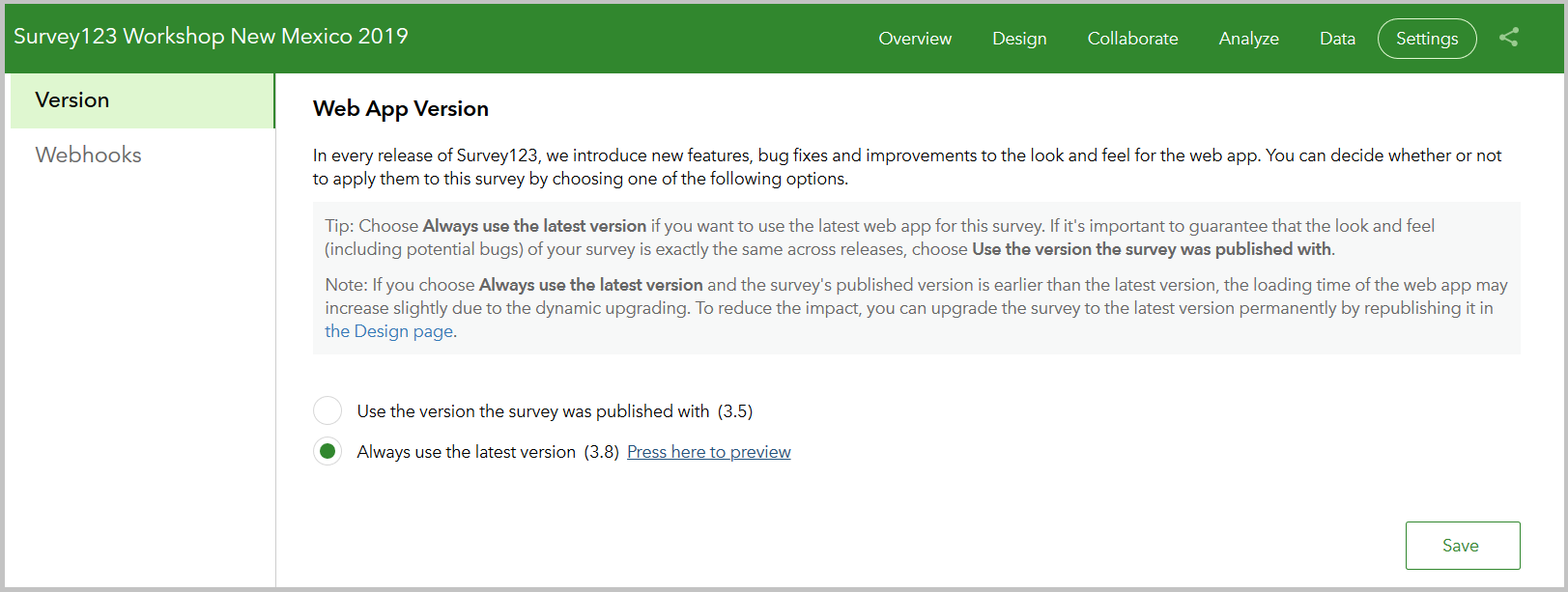Switch to the Design tab
Viewport: 1568px width, 592px height.
coord(1019,39)
